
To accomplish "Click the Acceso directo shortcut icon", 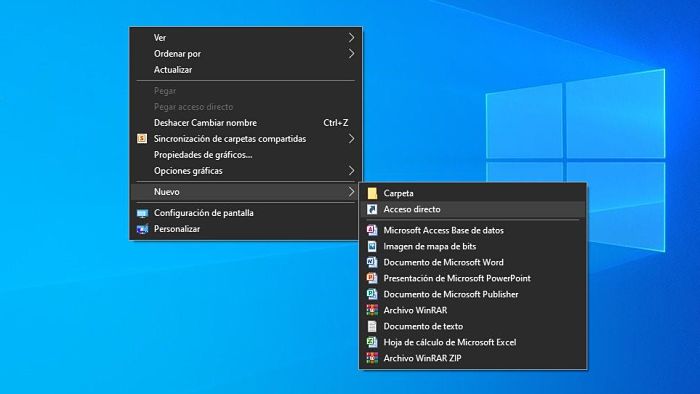I will (372, 209).
